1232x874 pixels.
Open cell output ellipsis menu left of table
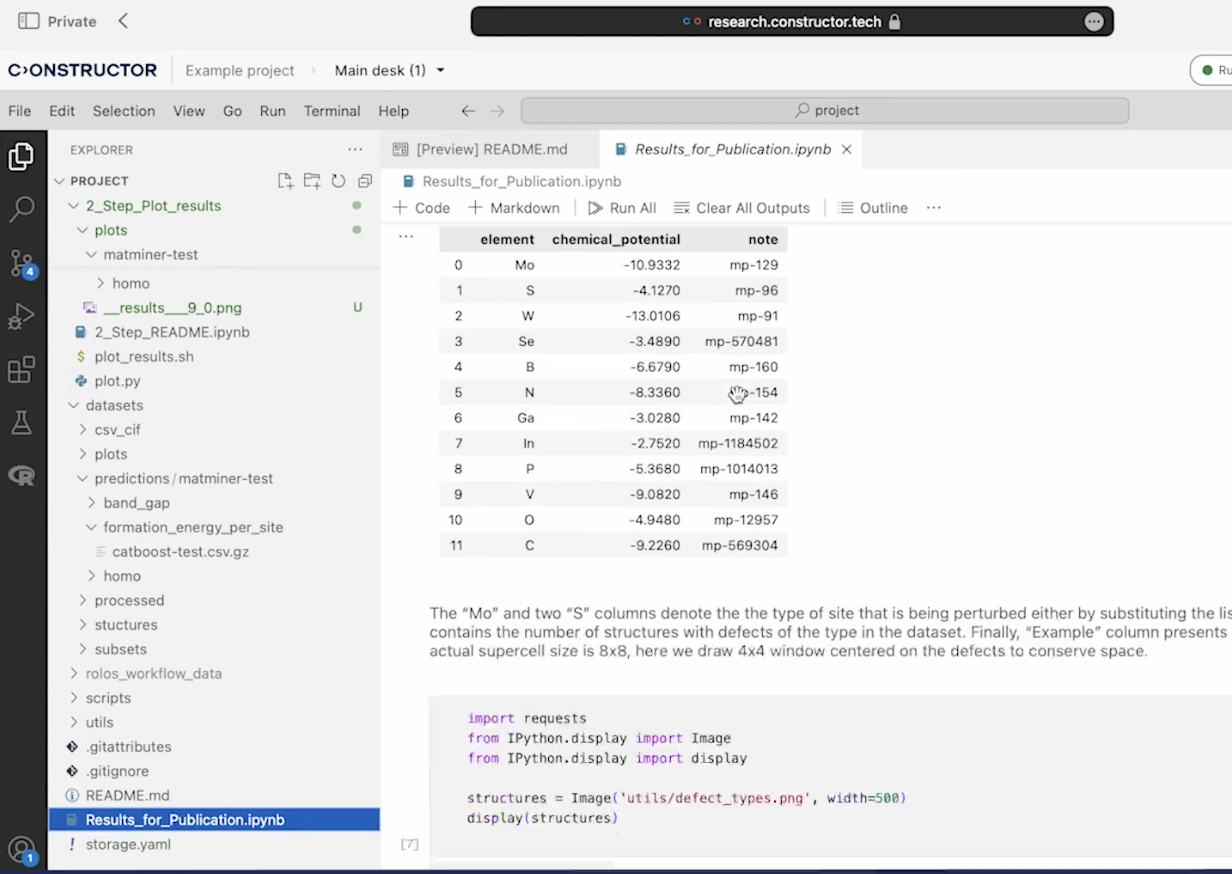click(x=405, y=236)
